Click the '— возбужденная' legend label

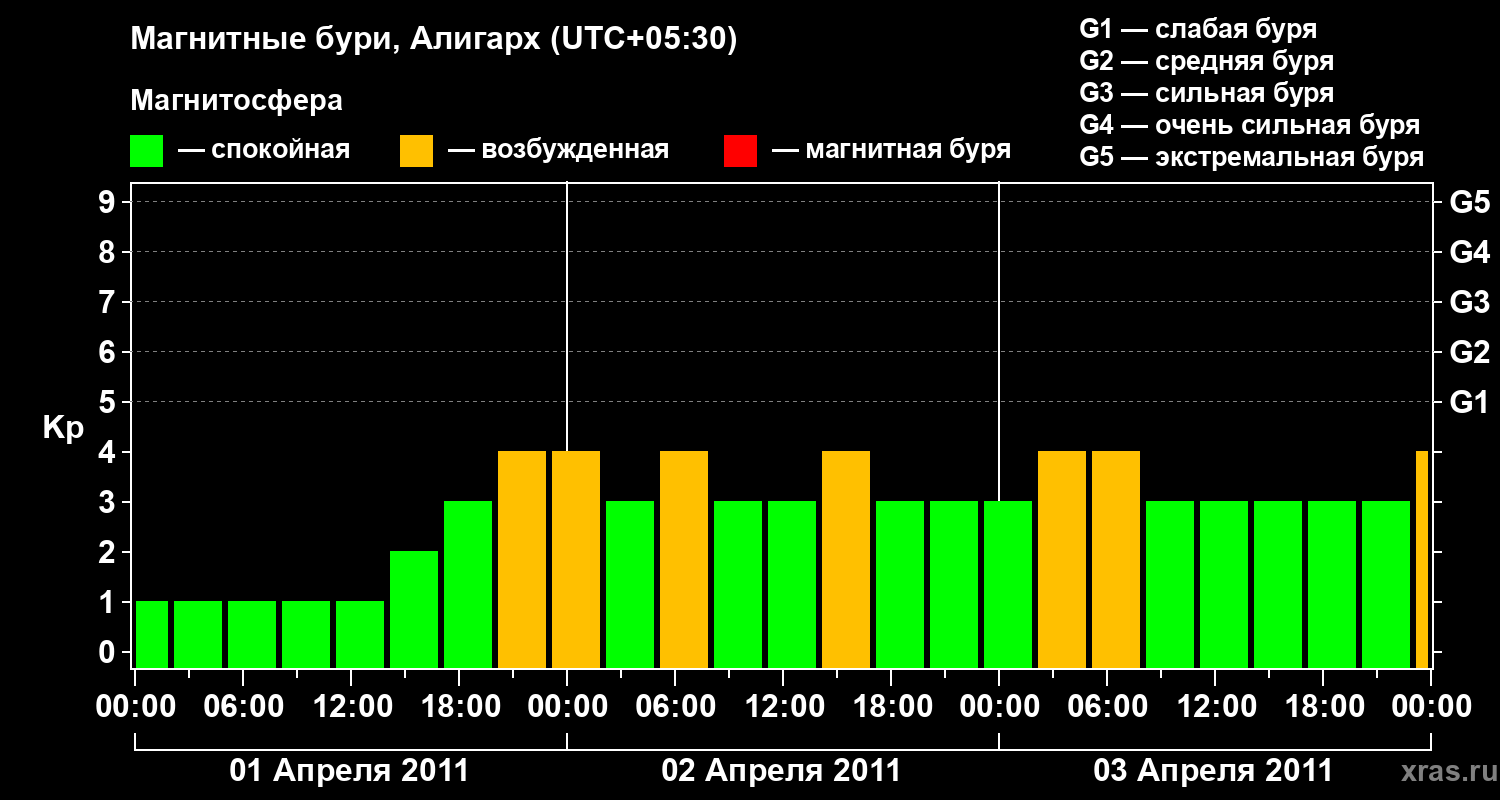[x=558, y=150]
